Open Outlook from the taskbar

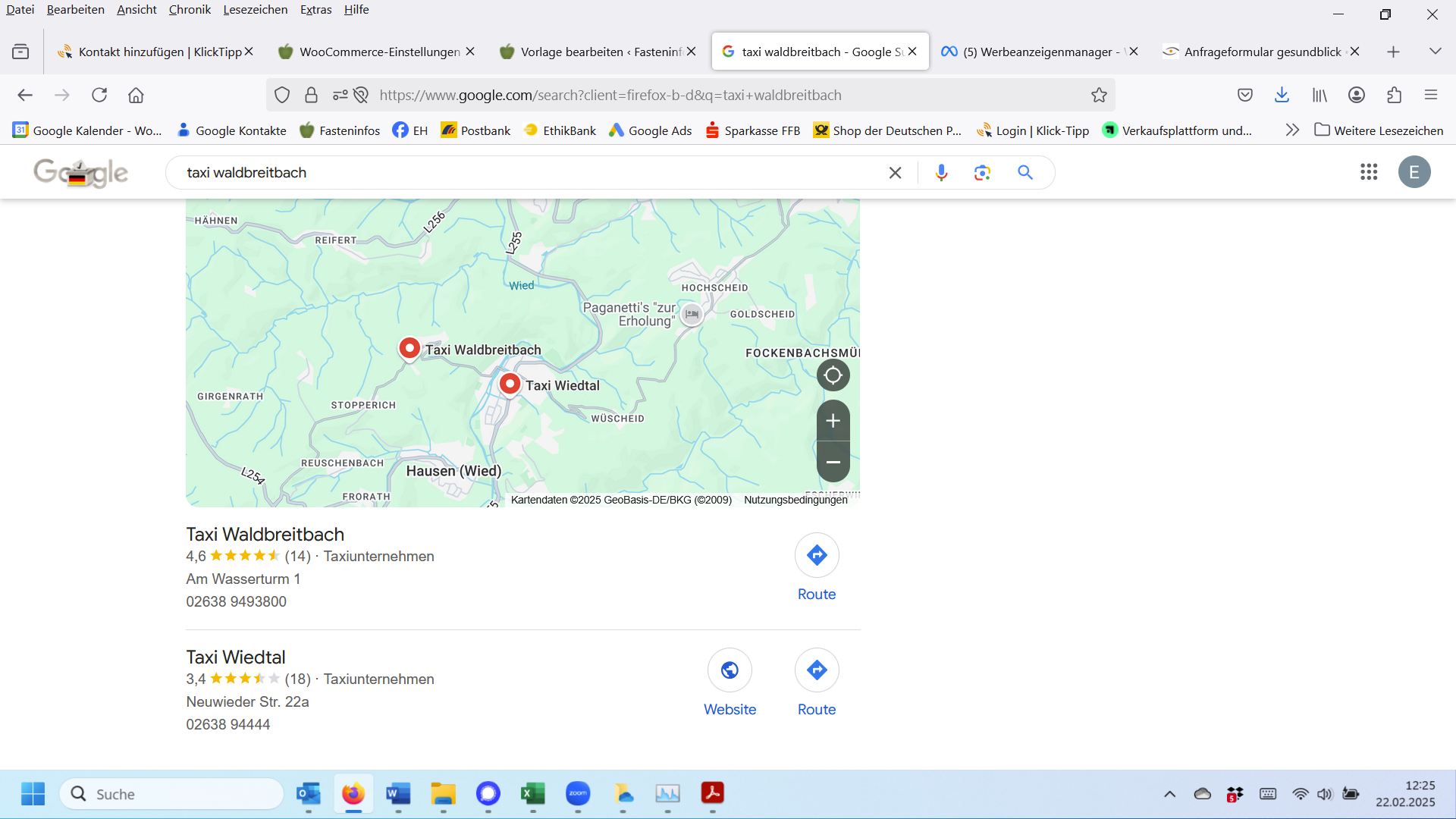tap(308, 794)
